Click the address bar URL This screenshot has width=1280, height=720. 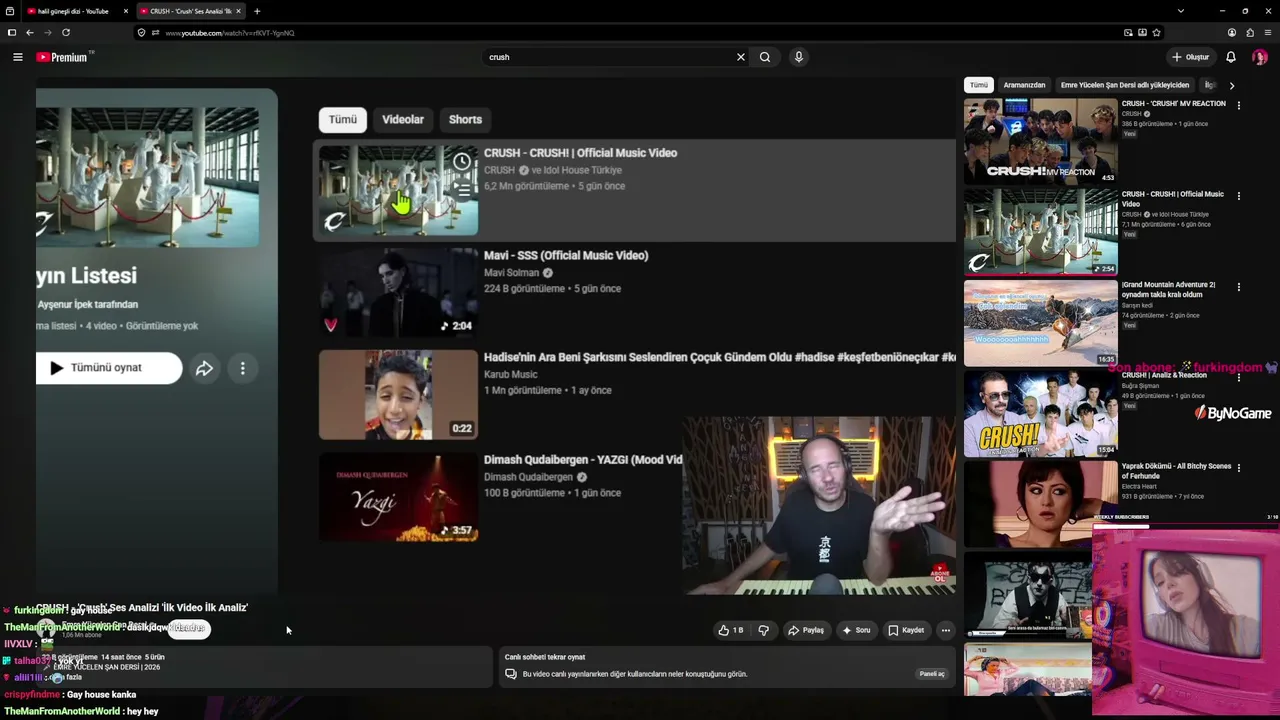[x=230, y=33]
